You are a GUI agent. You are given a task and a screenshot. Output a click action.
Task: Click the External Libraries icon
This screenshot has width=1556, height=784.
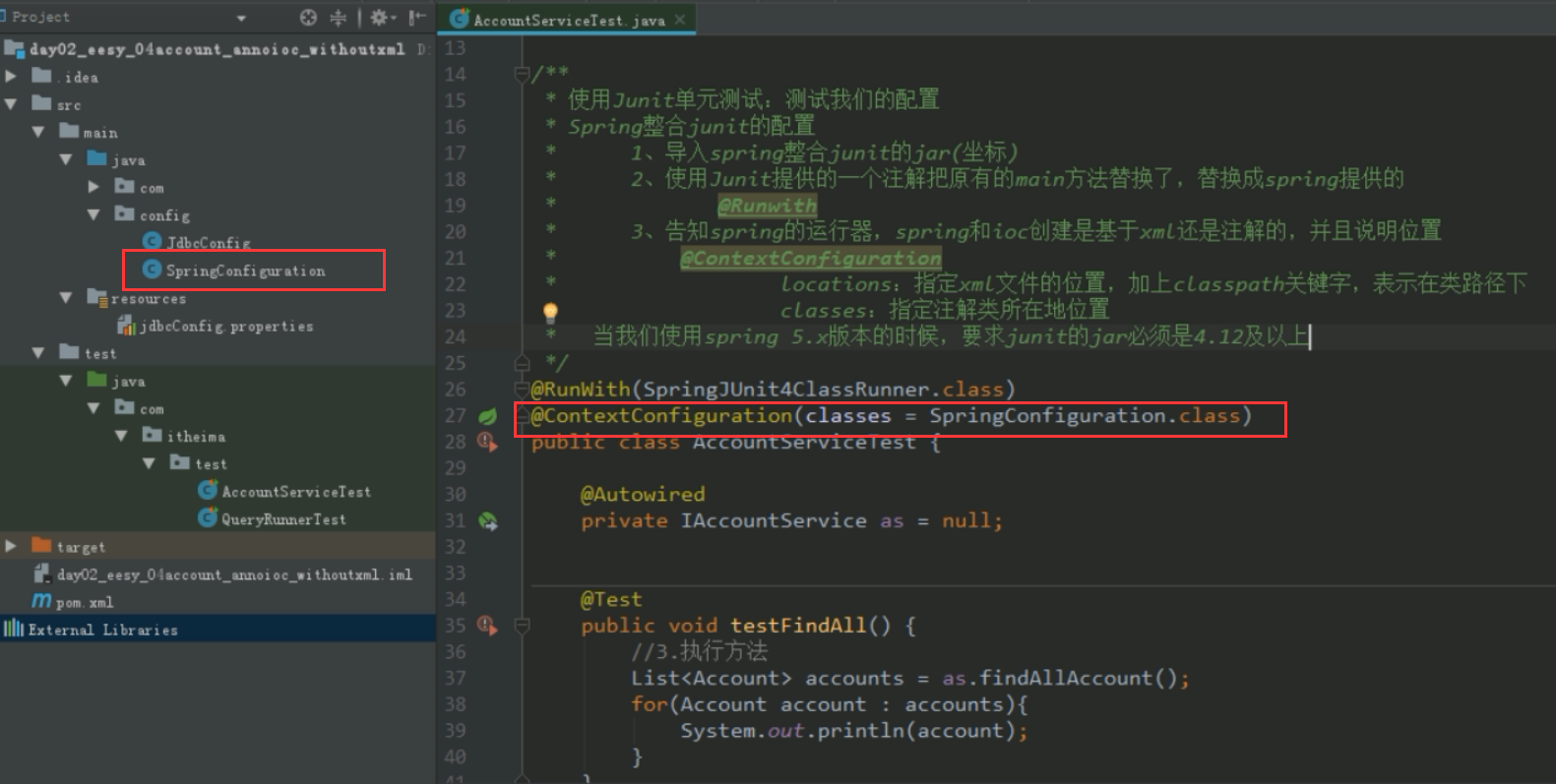click(14, 629)
